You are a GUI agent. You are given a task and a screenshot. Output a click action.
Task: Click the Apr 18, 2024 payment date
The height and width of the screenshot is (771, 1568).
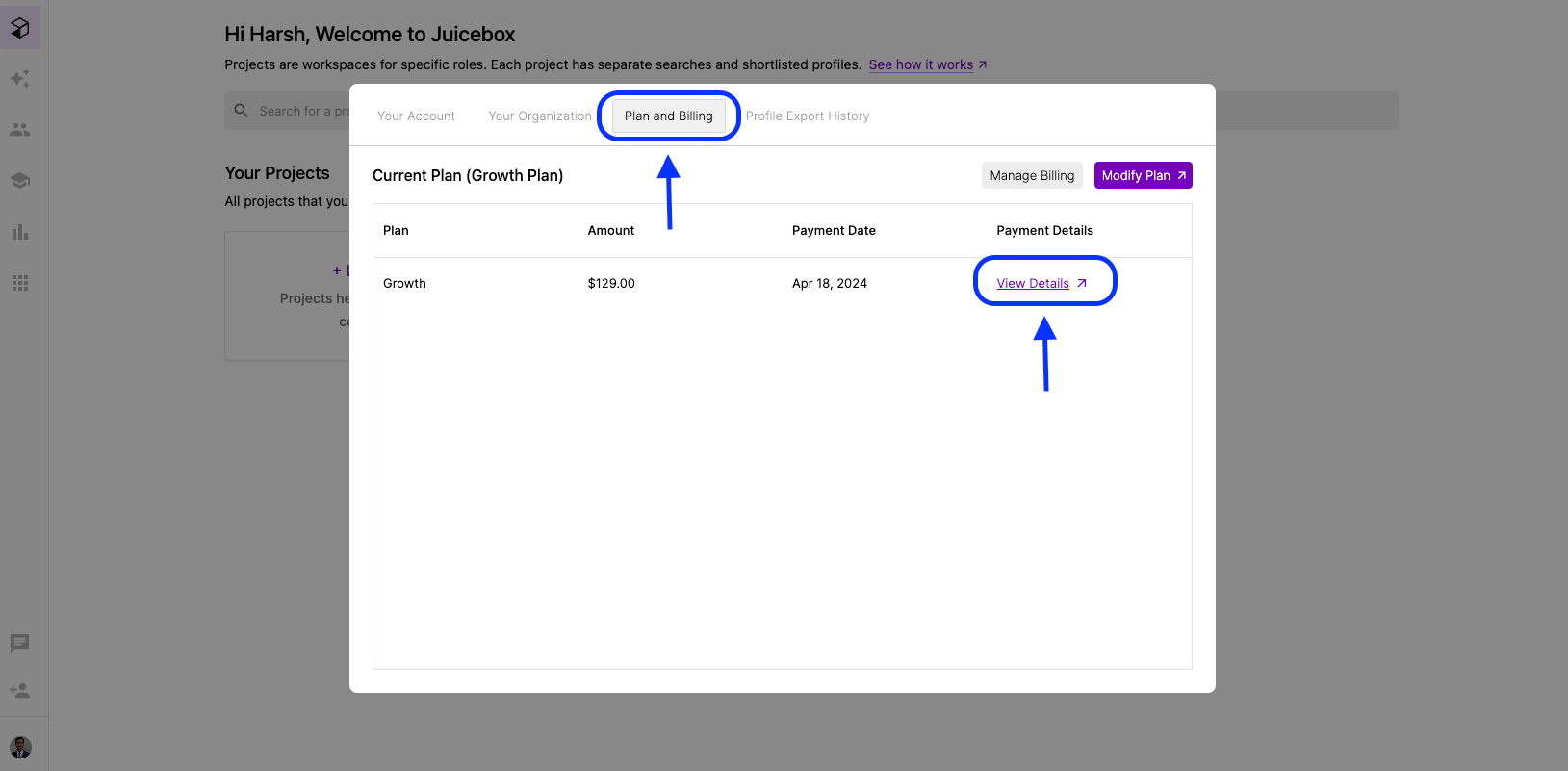coord(830,283)
